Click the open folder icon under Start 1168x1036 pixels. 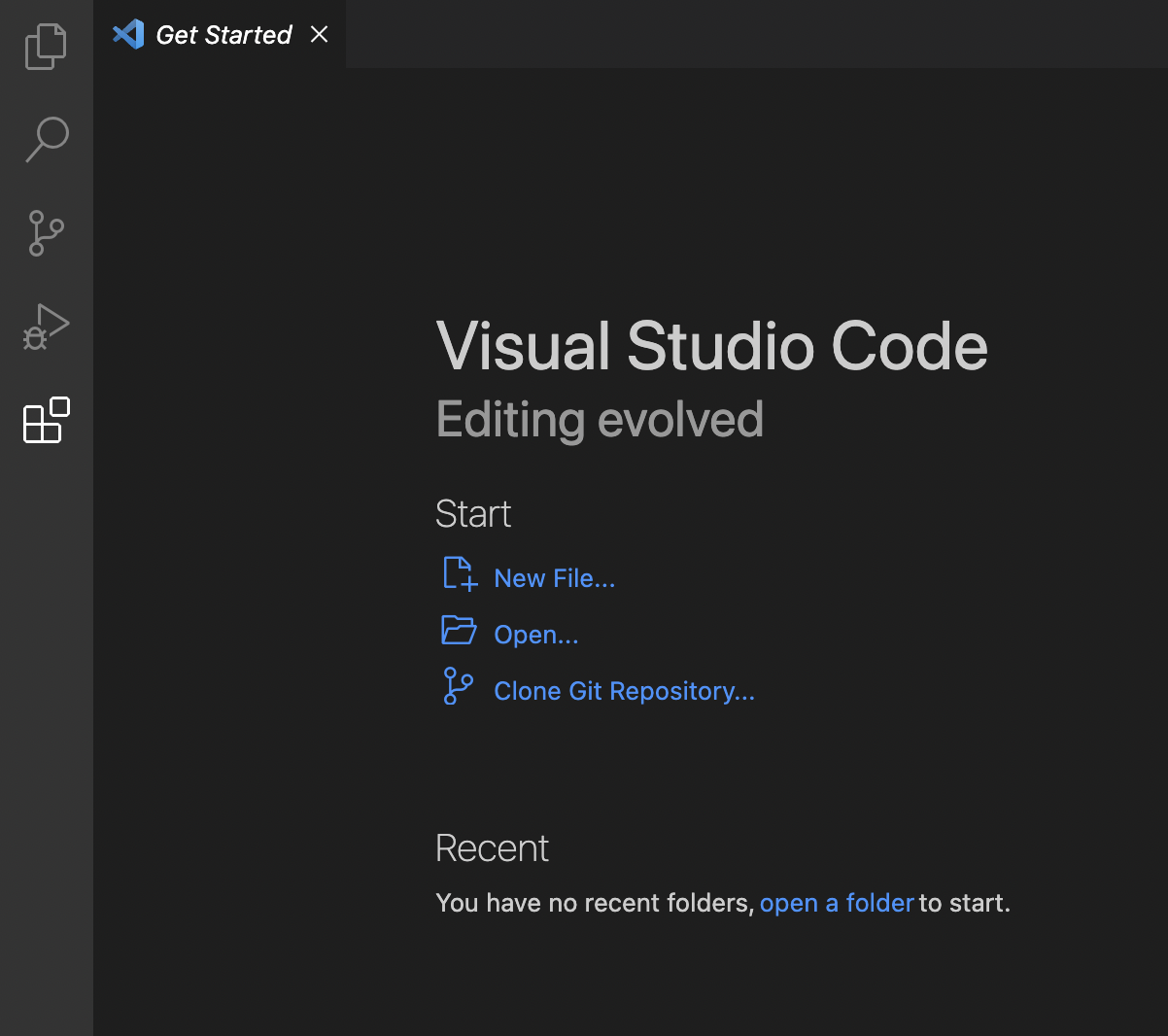point(459,630)
